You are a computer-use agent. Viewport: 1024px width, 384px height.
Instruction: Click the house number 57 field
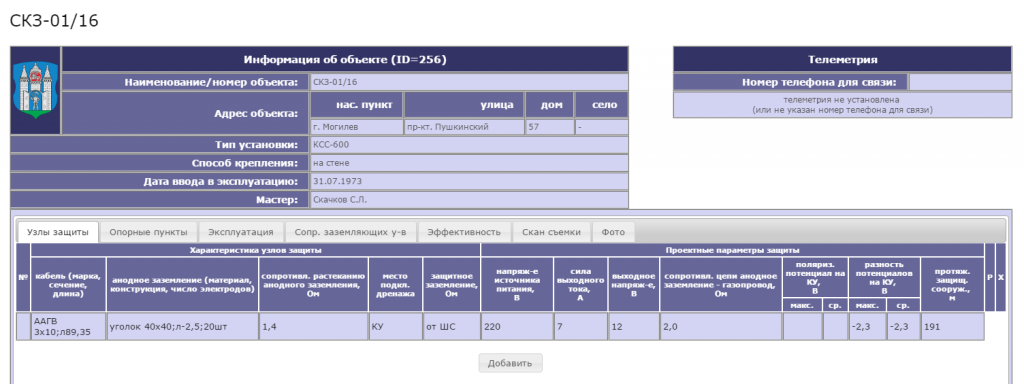(549, 127)
